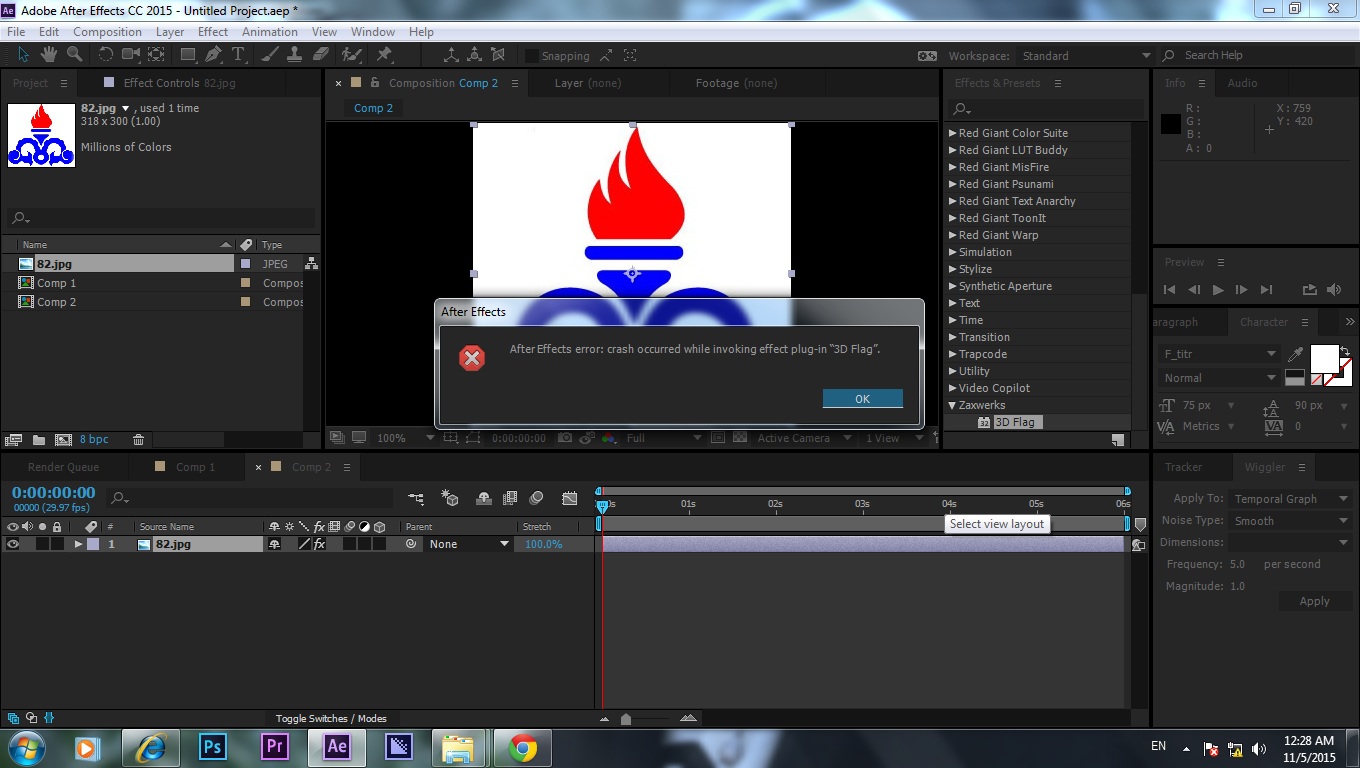The height and width of the screenshot is (768, 1360).
Task: Switch to the Render Queue tab
Action: (63, 467)
